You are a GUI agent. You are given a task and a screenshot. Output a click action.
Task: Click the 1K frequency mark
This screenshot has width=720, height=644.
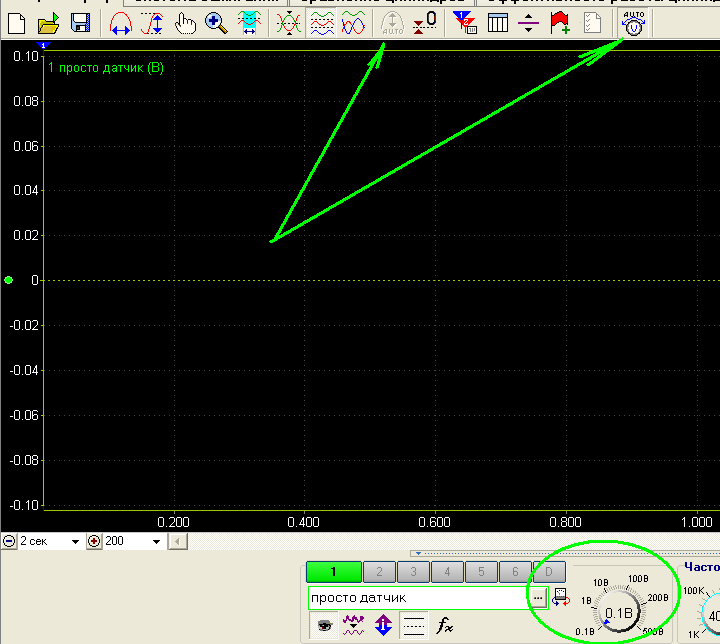[694, 634]
